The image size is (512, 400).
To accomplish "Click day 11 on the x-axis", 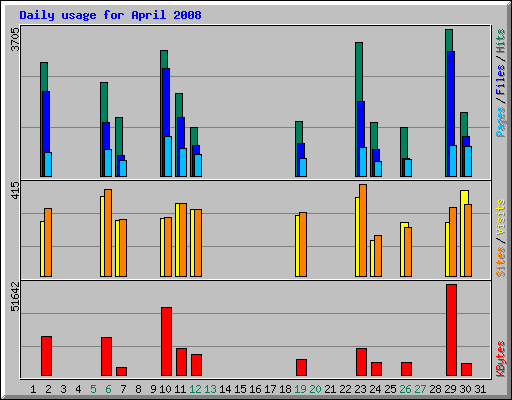I will tap(180, 389).
